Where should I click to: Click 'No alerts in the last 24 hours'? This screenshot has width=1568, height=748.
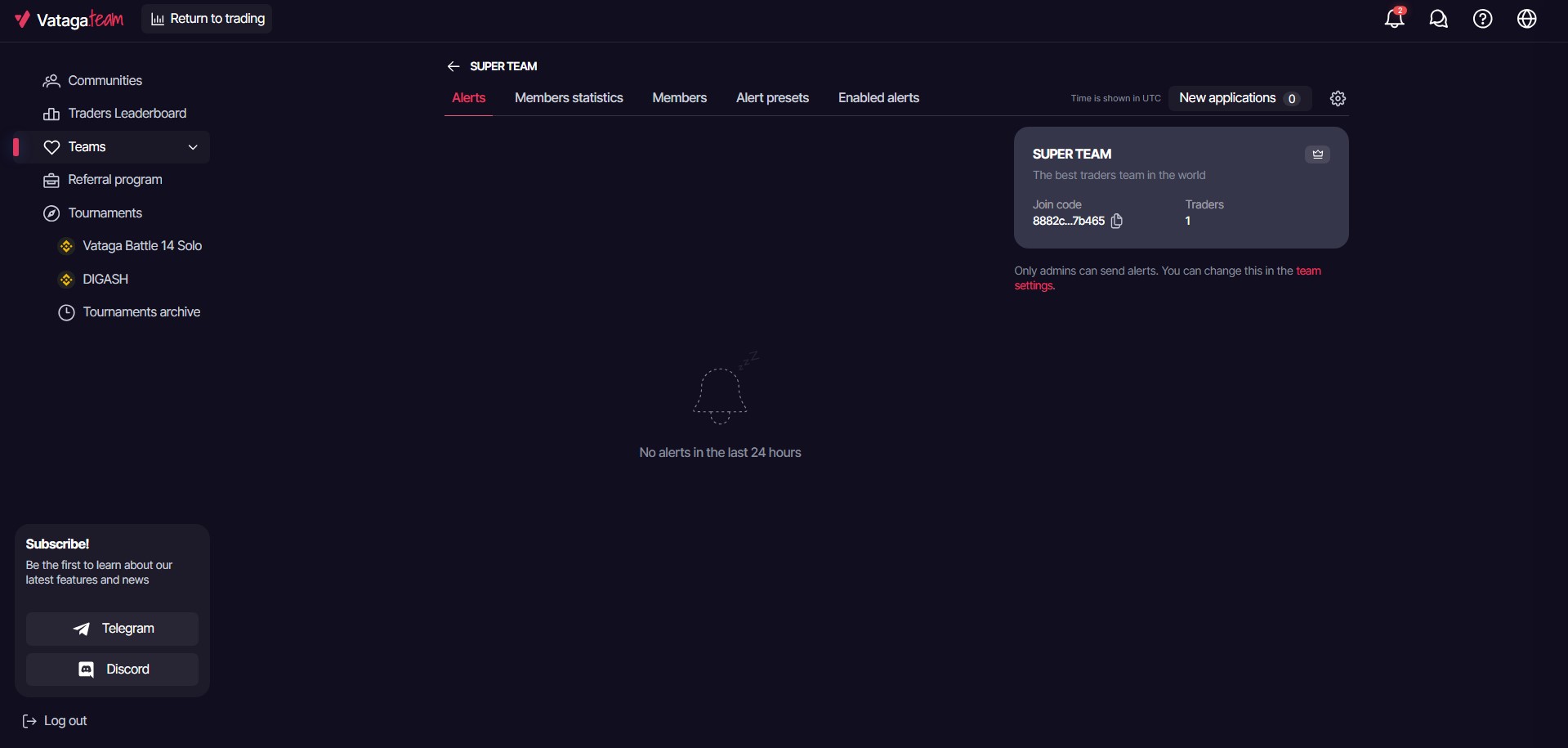[720, 453]
